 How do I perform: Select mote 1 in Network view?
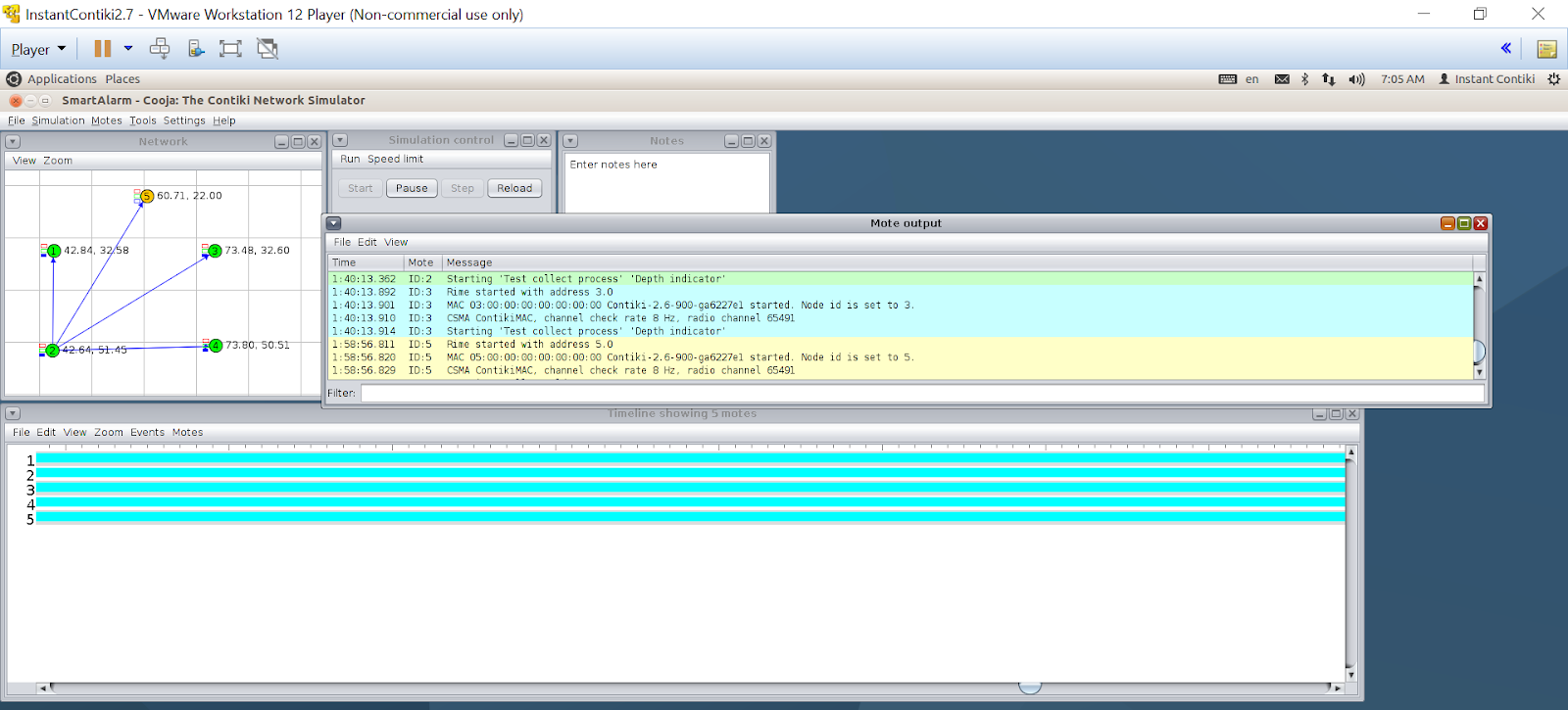pos(54,251)
